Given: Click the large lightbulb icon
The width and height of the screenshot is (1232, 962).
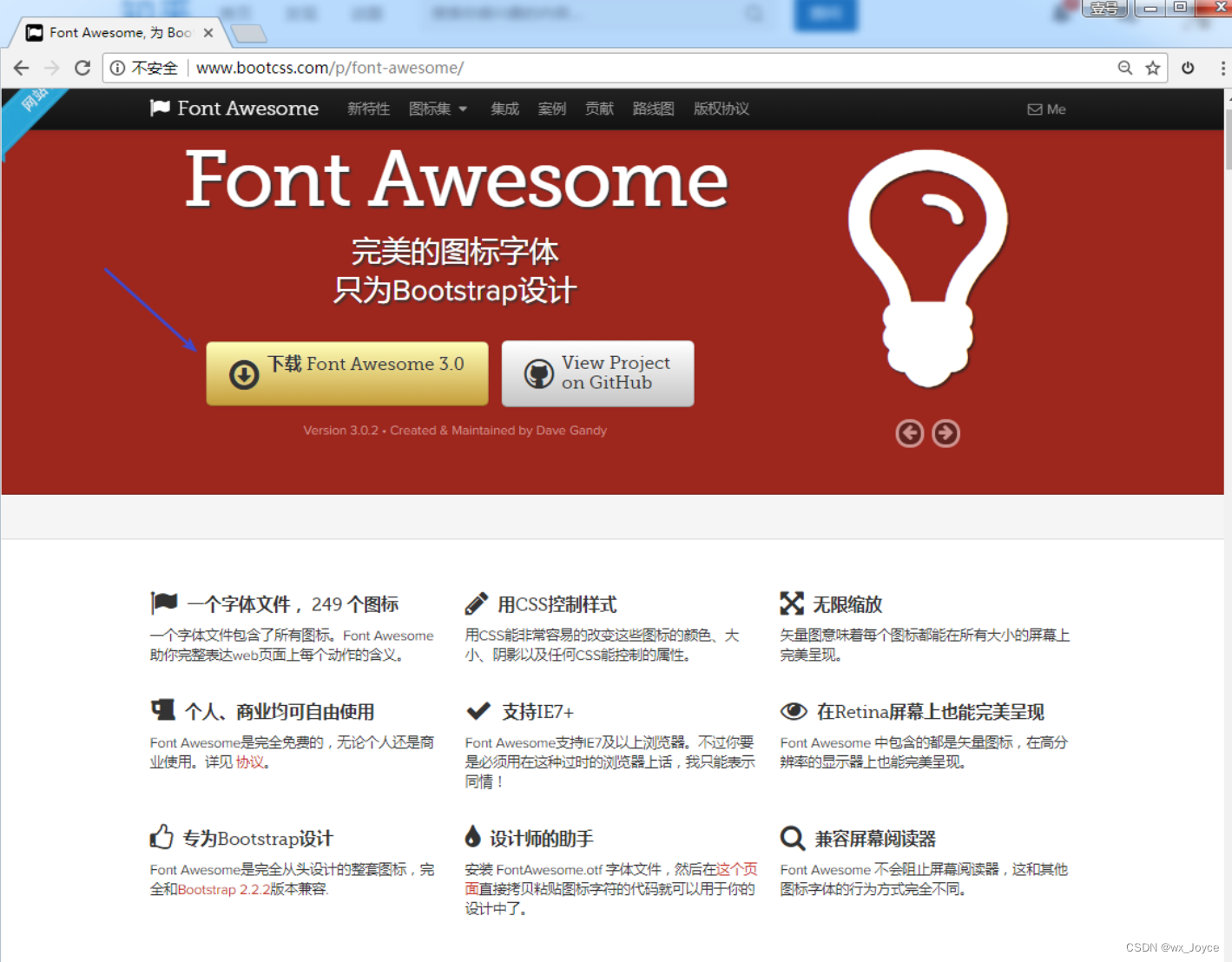Looking at the screenshot, I should pyautogui.click(x=928, y=267).
